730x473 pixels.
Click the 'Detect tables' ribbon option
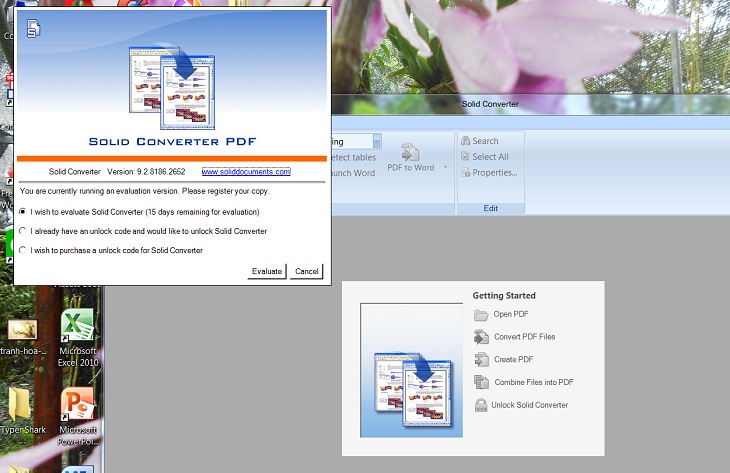coord(354,157)
